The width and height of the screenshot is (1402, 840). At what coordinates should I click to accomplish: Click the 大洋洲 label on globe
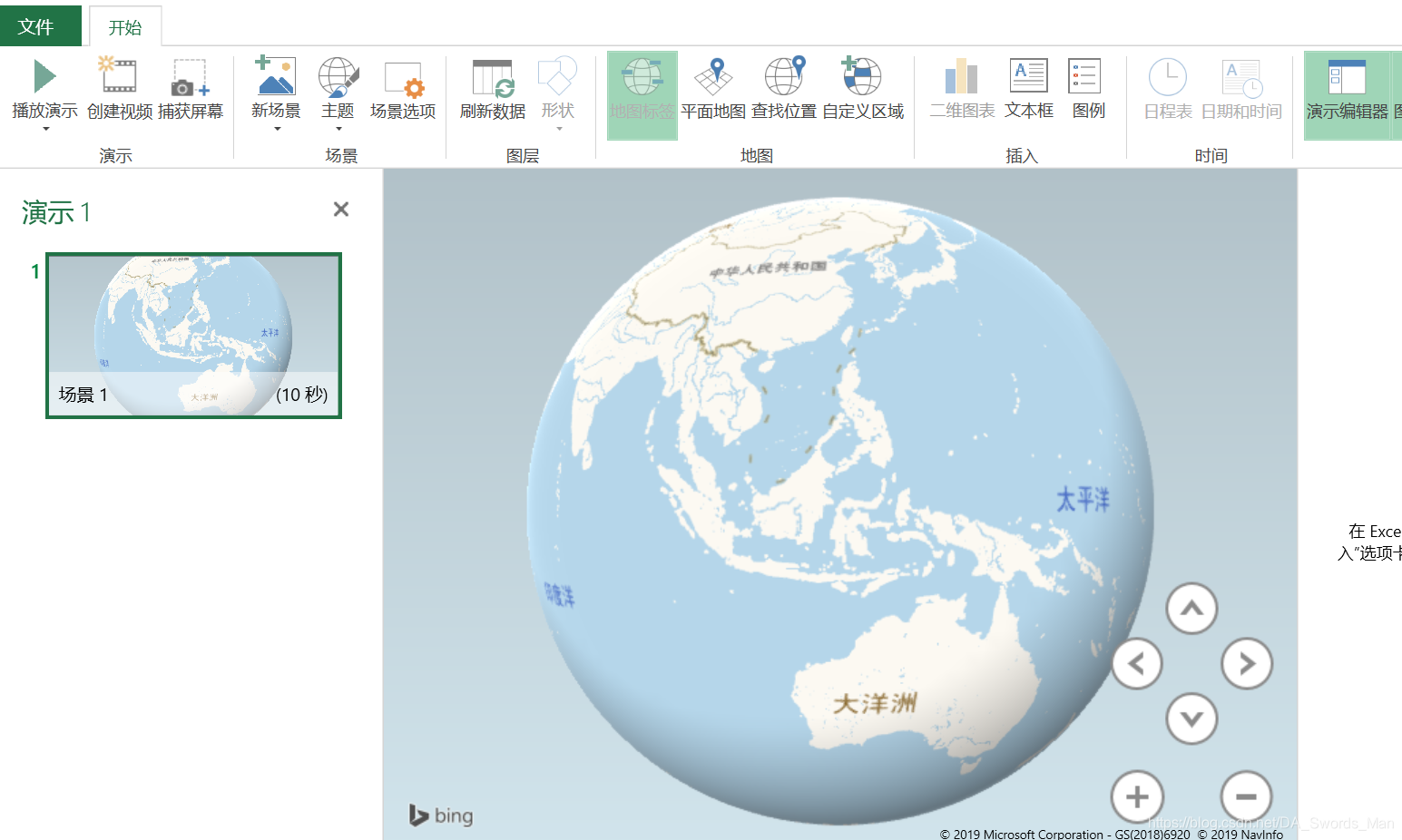(875, 702)
